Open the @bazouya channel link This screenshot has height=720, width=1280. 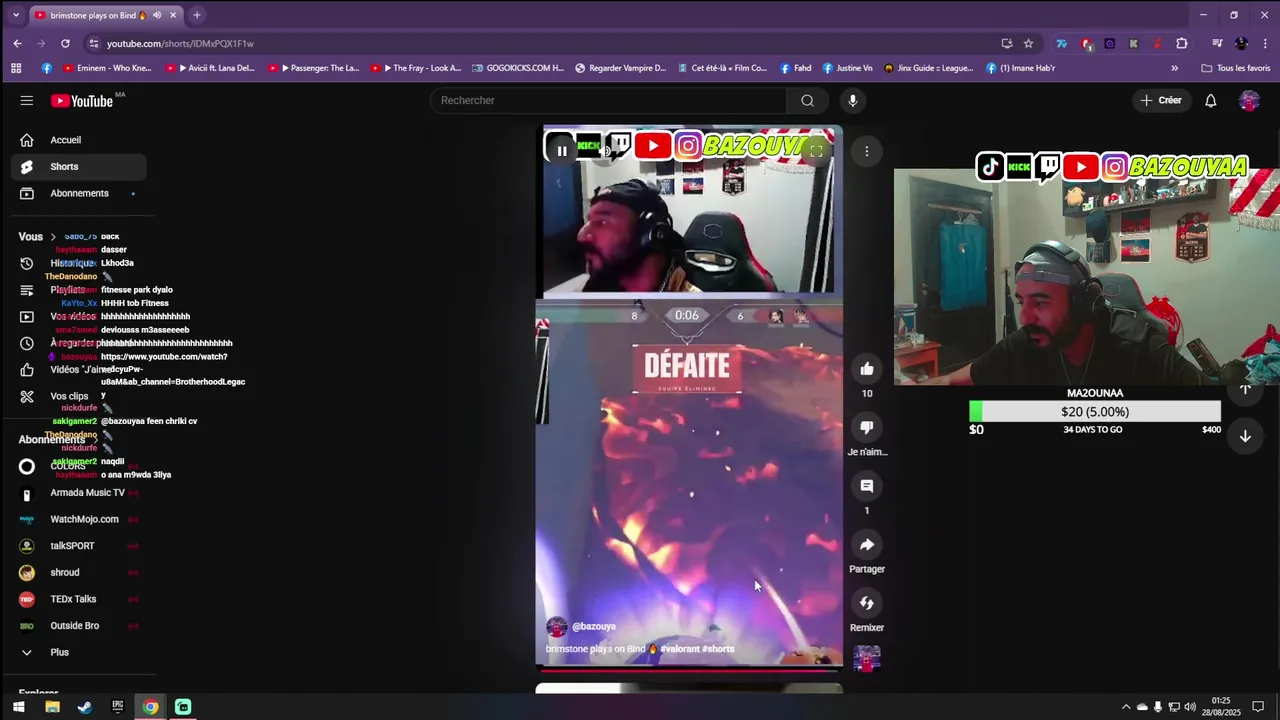pyautogui.click(x=594, y=627)
